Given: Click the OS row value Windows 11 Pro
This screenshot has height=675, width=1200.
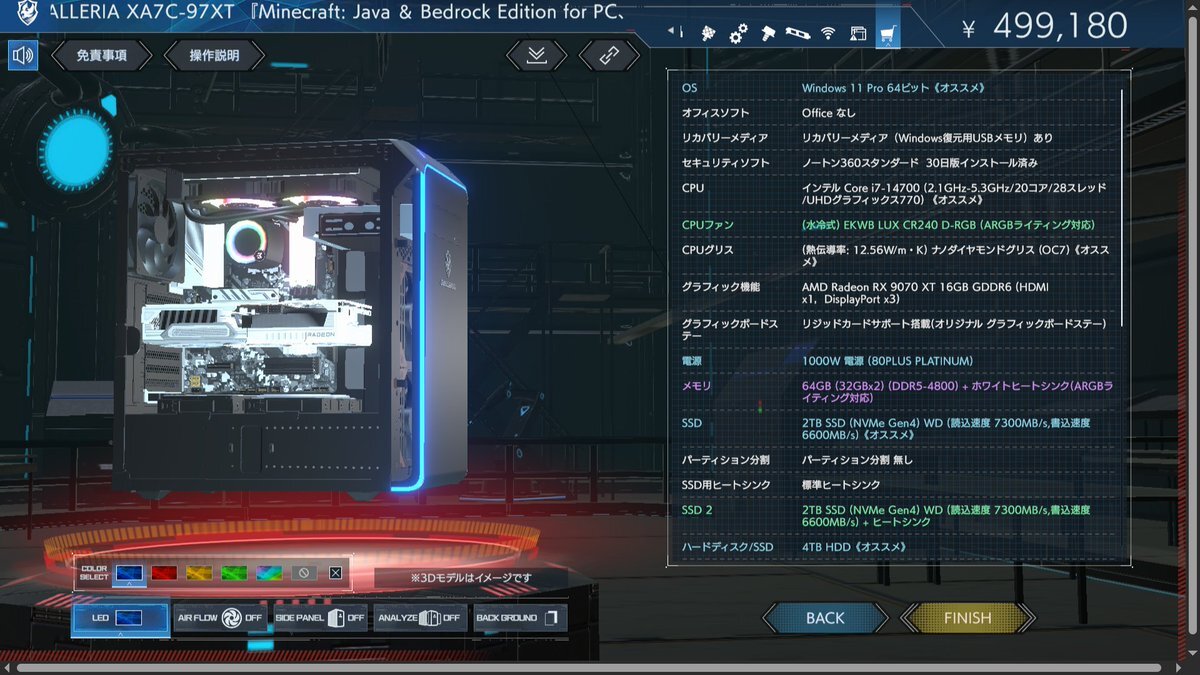Looking at the screenshot, I should point(893,88).
